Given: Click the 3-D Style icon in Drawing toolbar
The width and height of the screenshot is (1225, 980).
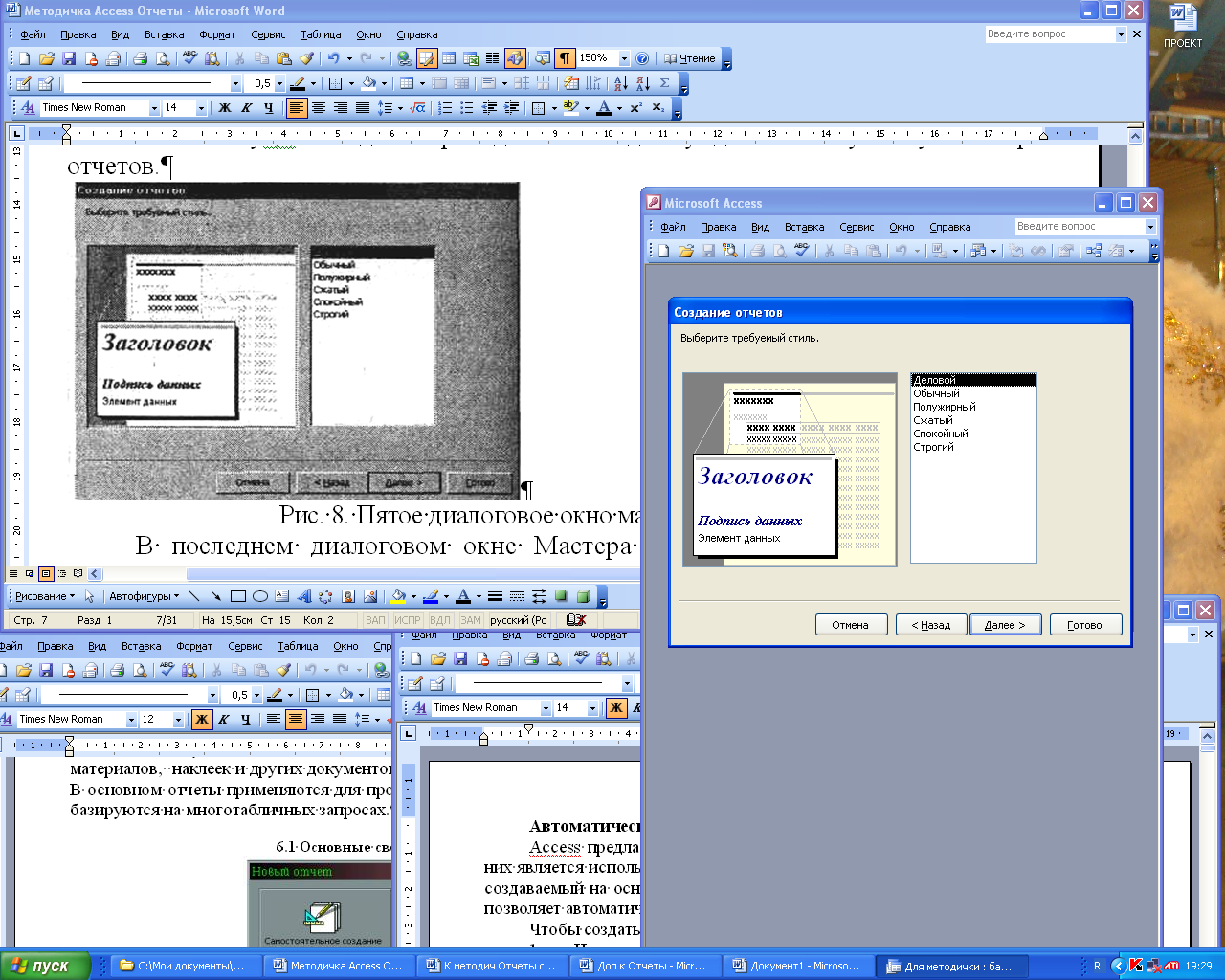Looking at the screenshot, I should coord(584,596).
